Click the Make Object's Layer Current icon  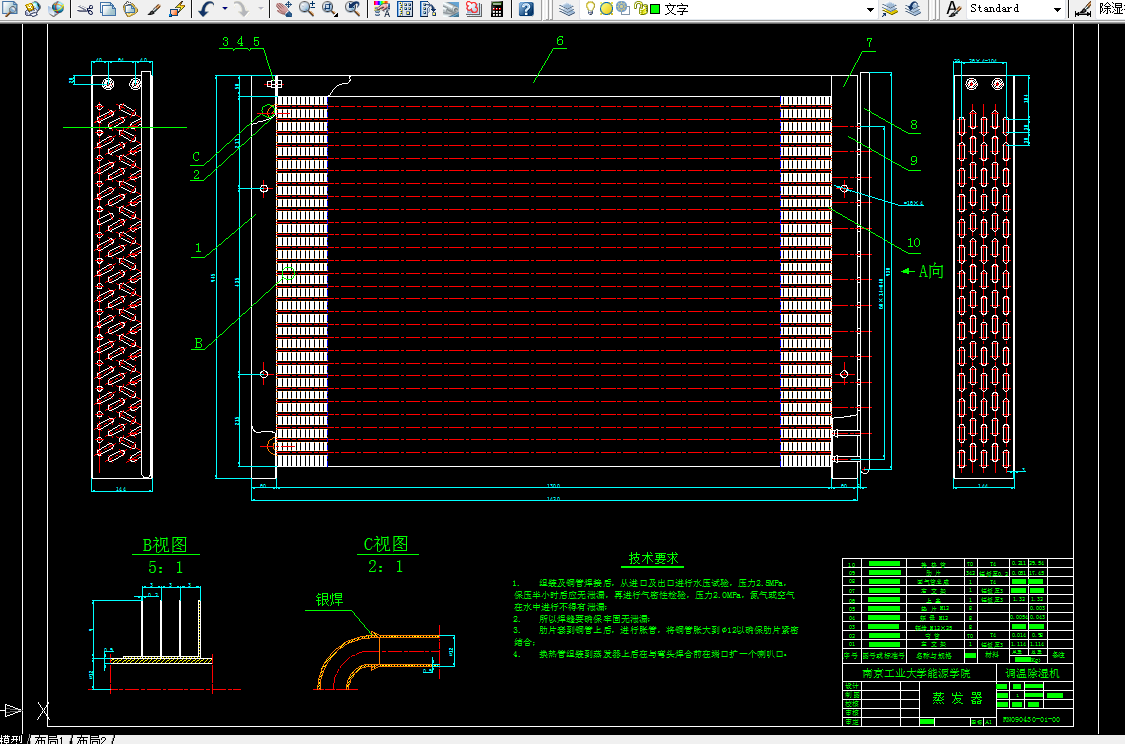coord(890,9)
